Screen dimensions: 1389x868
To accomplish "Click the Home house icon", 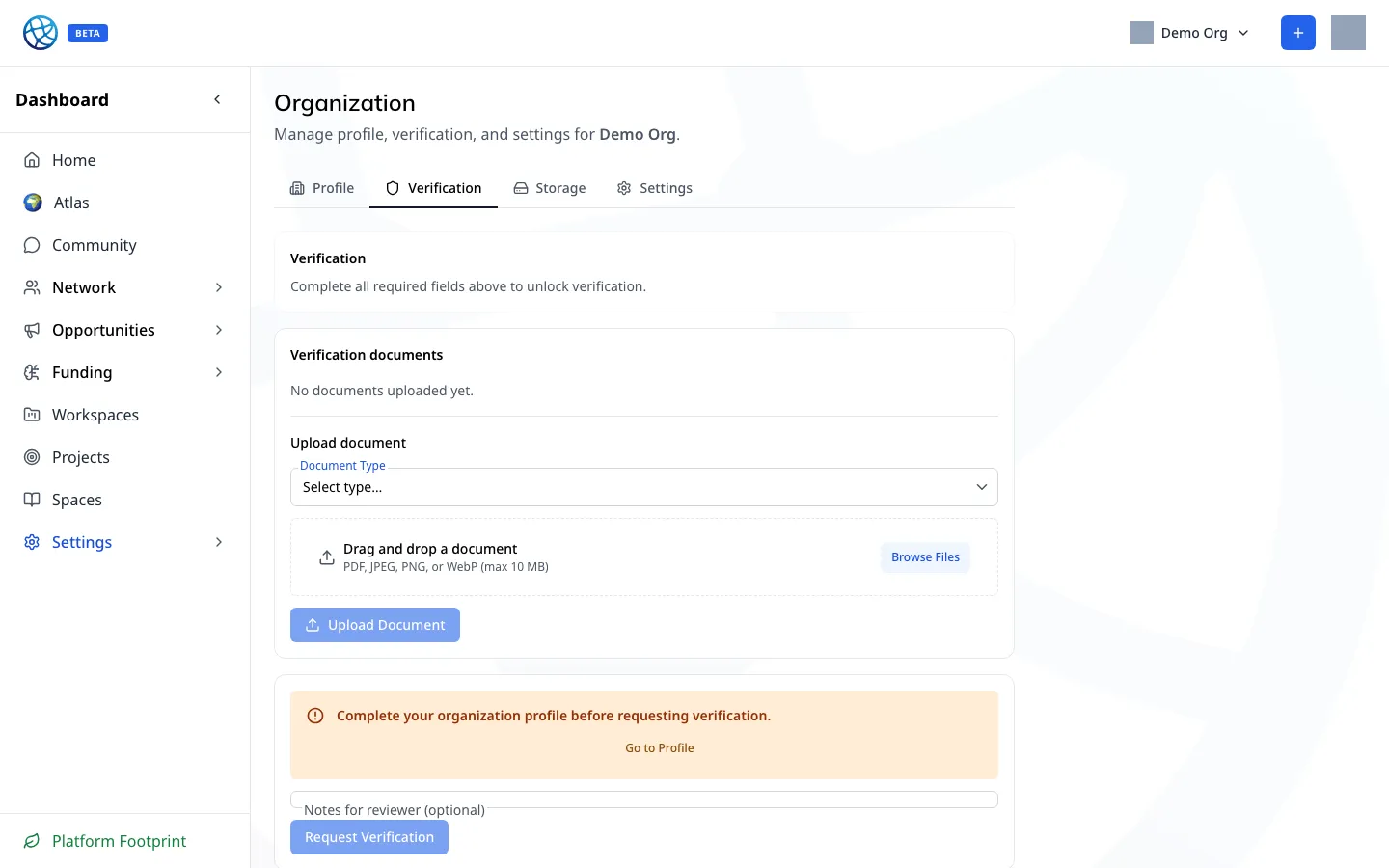I will click(32, 160).
